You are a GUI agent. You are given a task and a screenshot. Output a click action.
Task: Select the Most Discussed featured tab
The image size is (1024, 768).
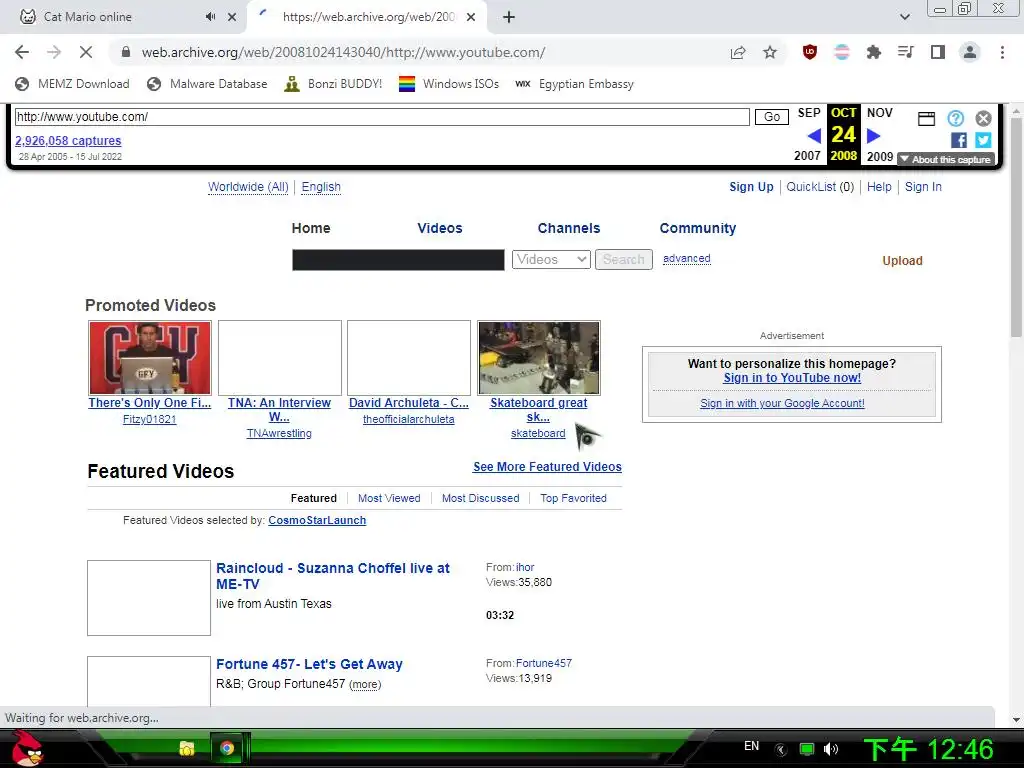(481, 498)
